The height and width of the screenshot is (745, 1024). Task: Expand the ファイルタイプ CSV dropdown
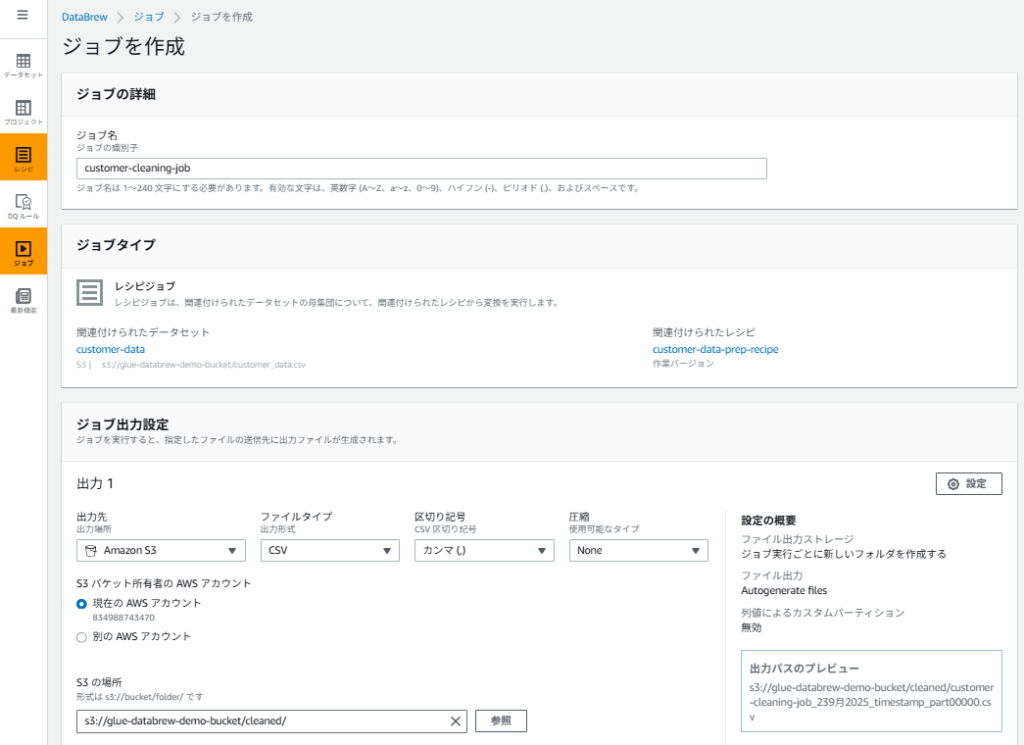pyautogui.click(x=330, y=551)
